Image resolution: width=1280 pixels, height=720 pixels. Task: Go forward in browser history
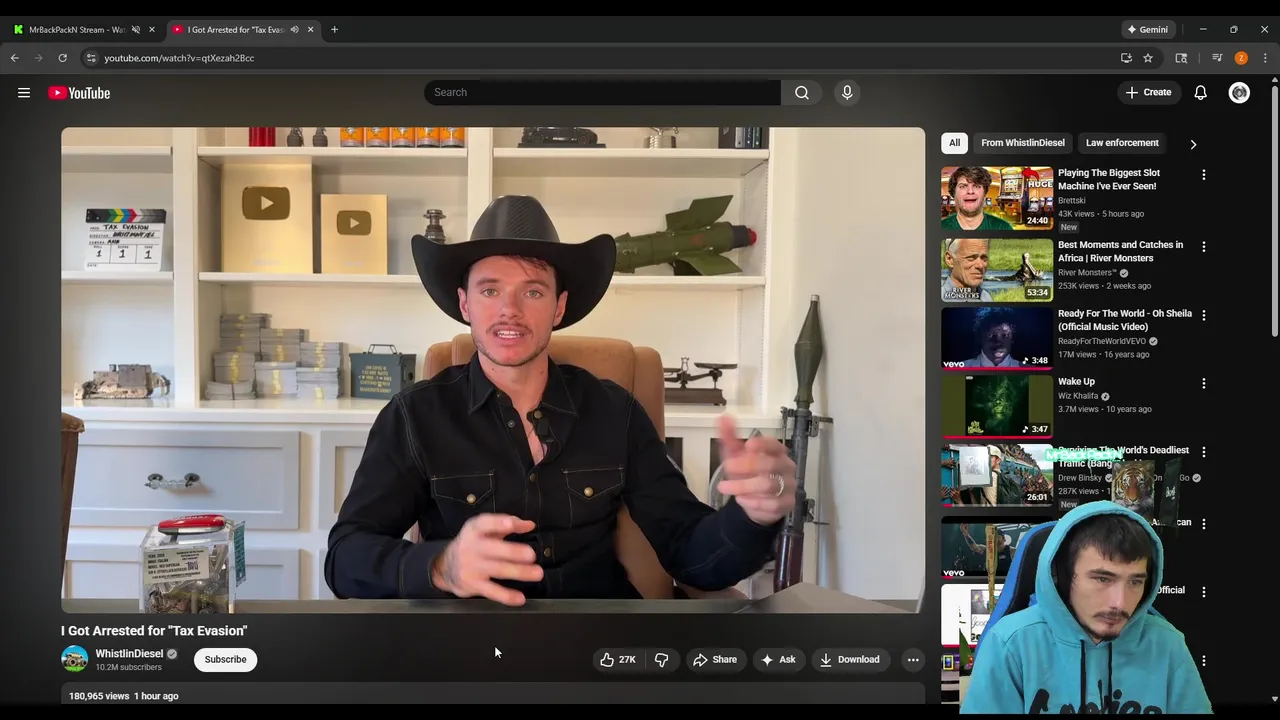pyautogui.click(x=39, y=58)
